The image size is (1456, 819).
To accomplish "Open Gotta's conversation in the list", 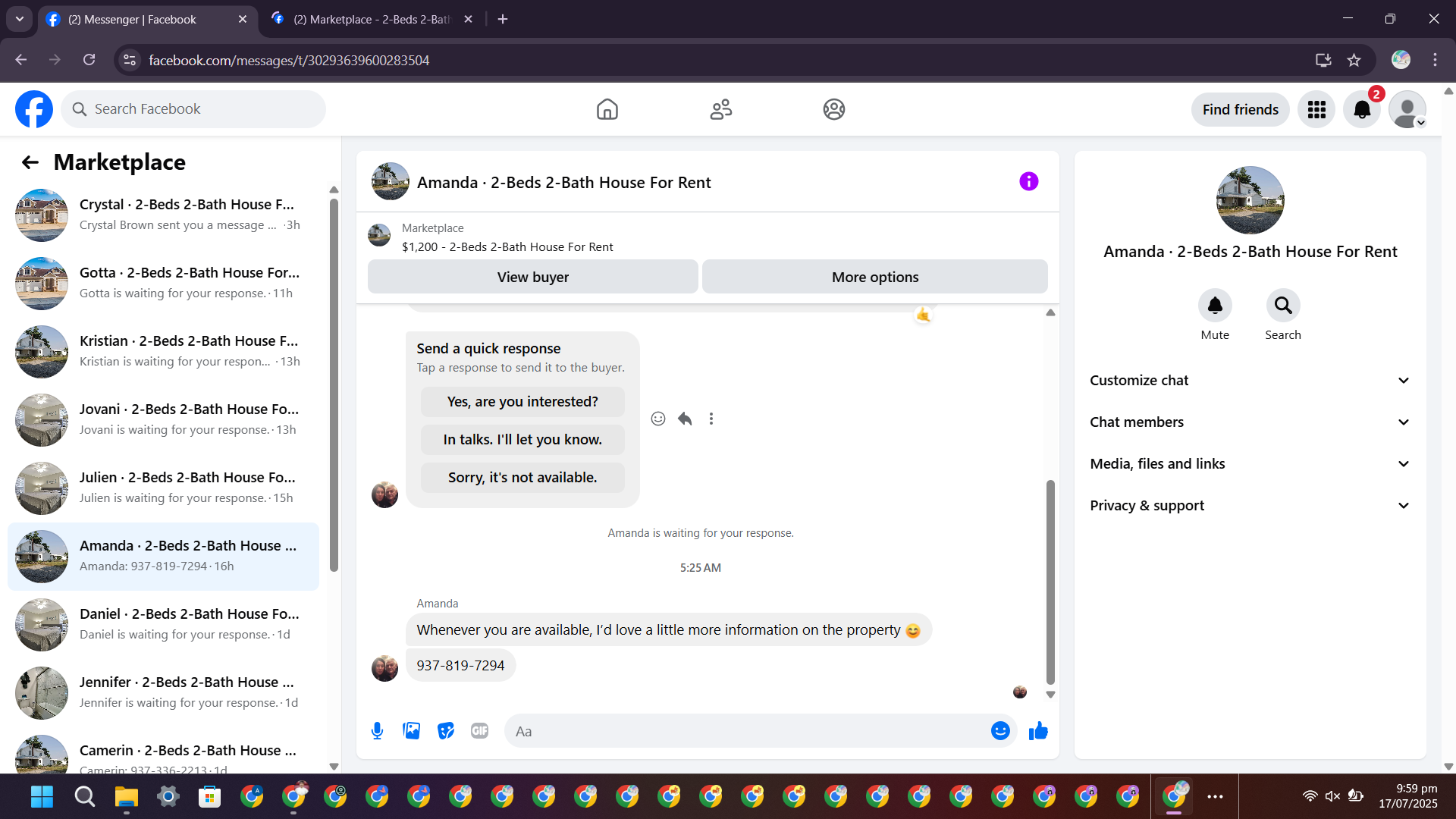I will pyautogui.click(x=163, y=283).
